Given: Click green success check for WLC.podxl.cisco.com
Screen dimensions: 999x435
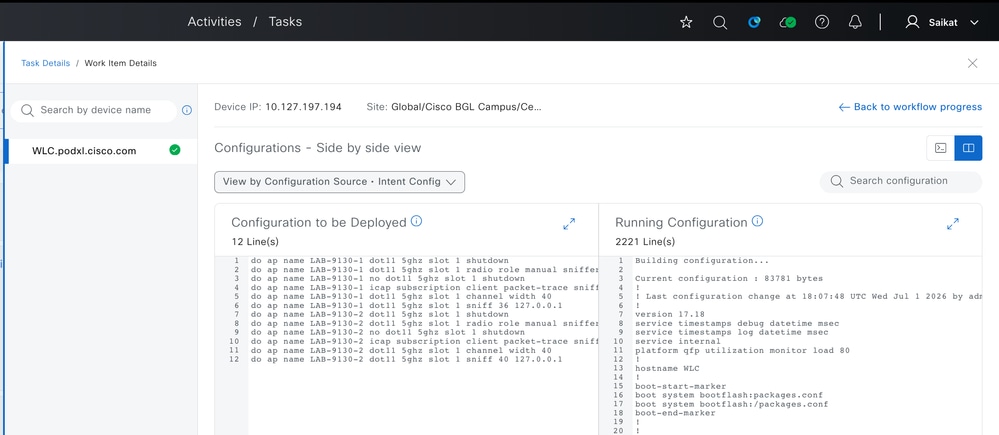Looking at the screenshot, I should click(175, 150).
